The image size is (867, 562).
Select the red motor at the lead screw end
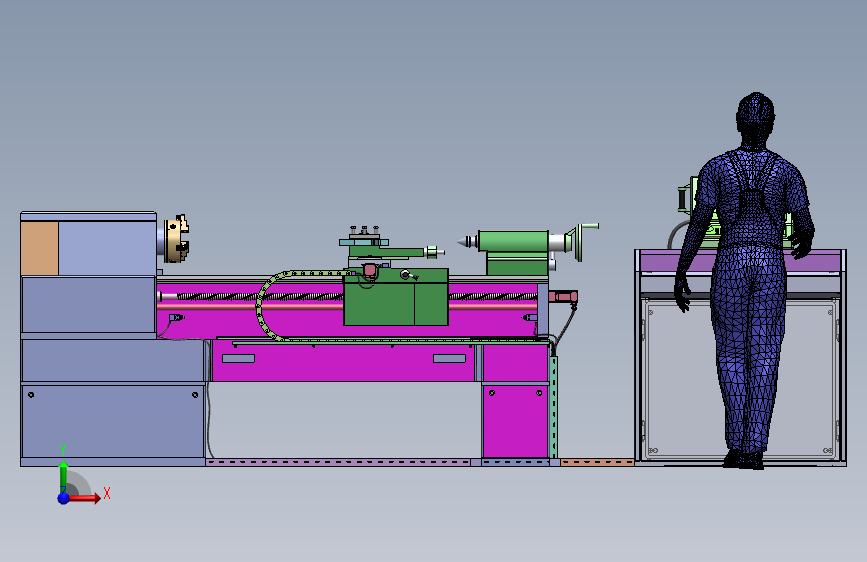pyautogui.click(x=563, y=296)
